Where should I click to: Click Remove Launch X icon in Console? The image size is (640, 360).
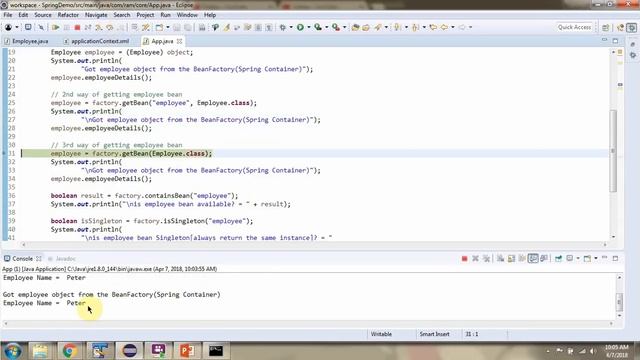coord(476,258)
